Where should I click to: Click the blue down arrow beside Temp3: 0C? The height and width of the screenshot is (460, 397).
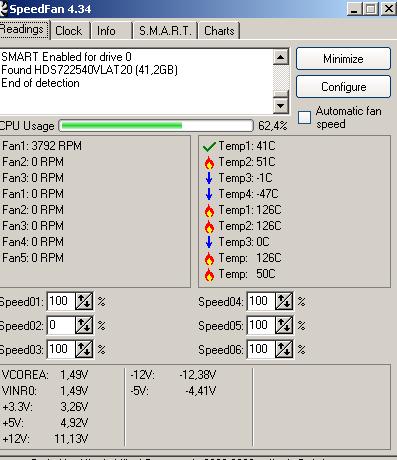pyautogui.click(x=209, y=242)
